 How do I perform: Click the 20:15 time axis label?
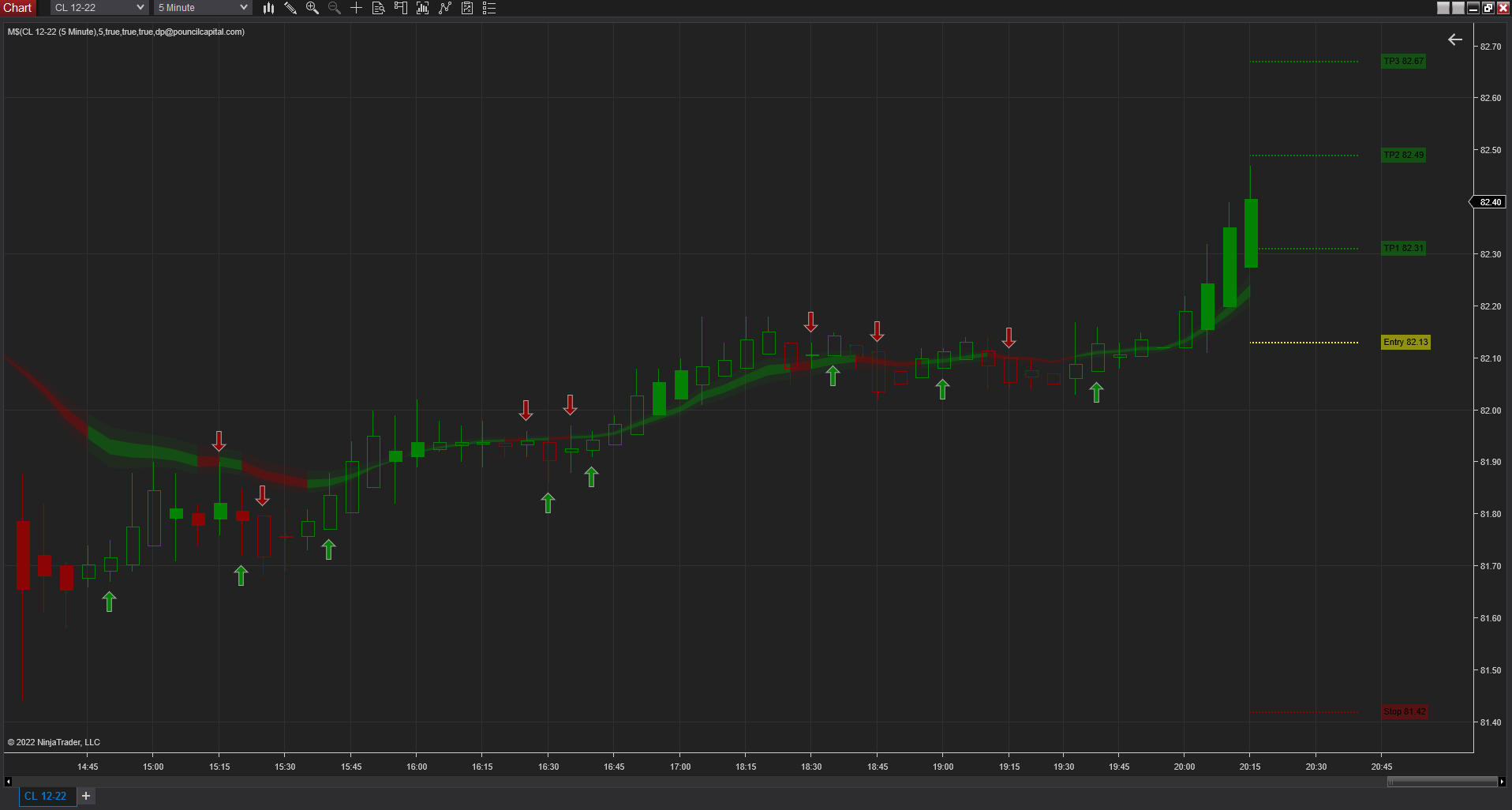(1250, 767)
